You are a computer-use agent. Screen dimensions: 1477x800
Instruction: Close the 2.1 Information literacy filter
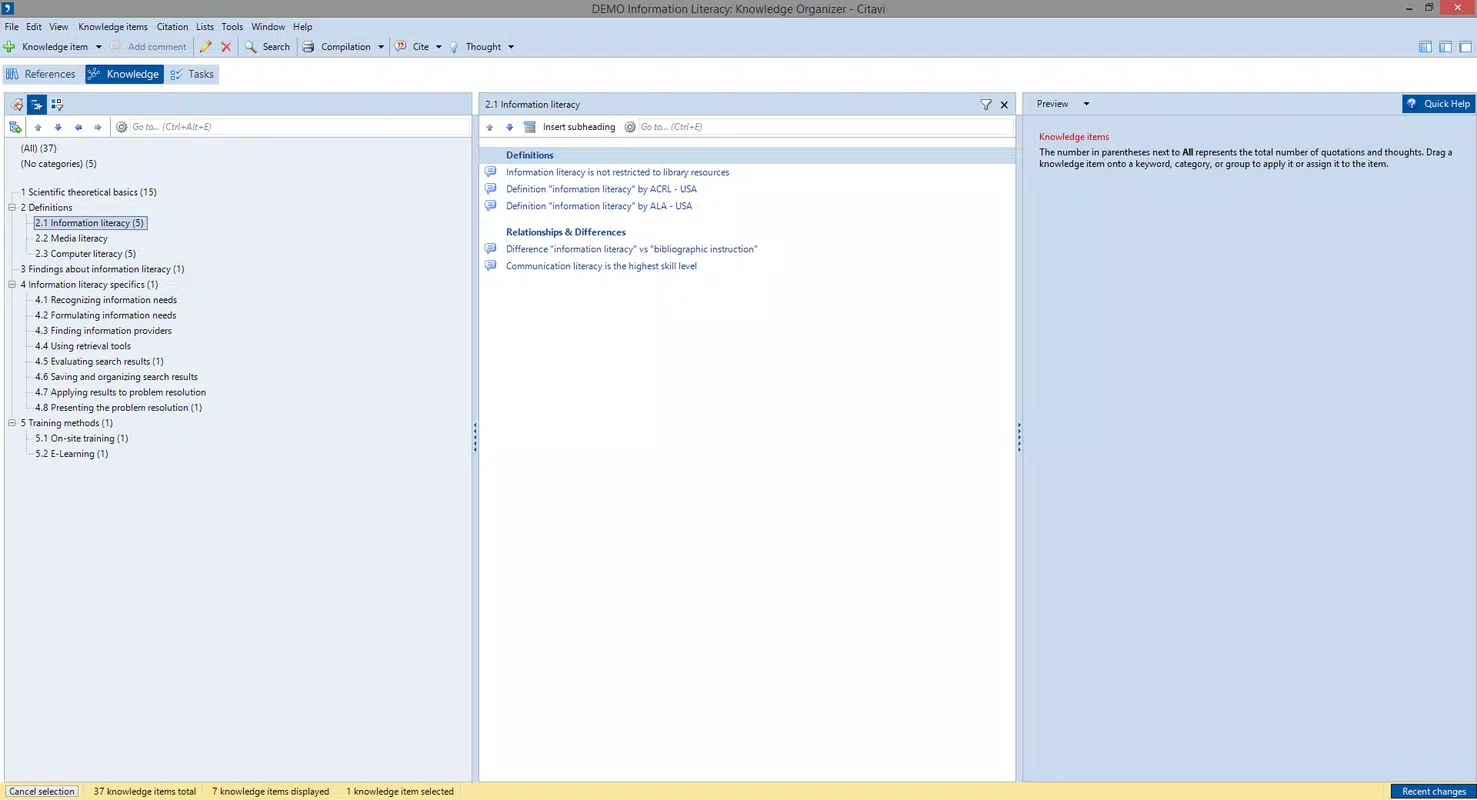point(1004,104)
